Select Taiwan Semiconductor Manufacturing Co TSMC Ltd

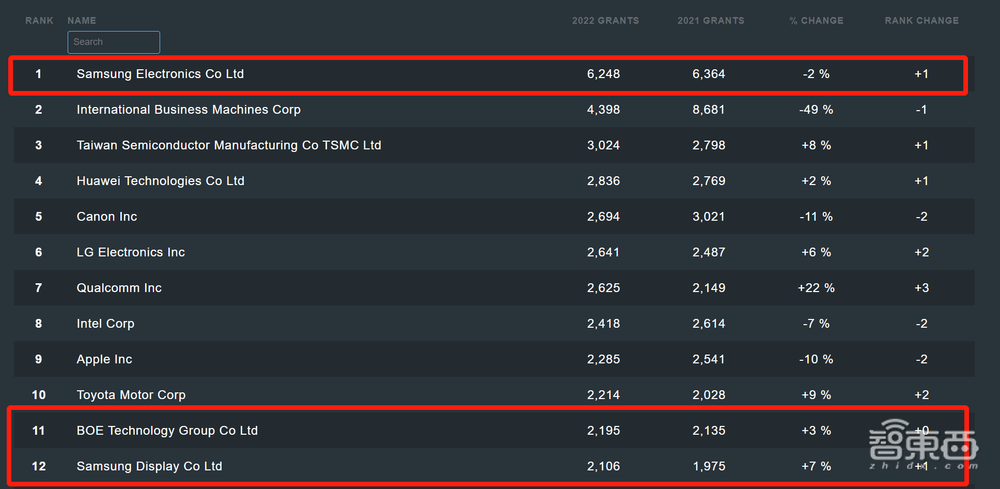coord(228,145)
